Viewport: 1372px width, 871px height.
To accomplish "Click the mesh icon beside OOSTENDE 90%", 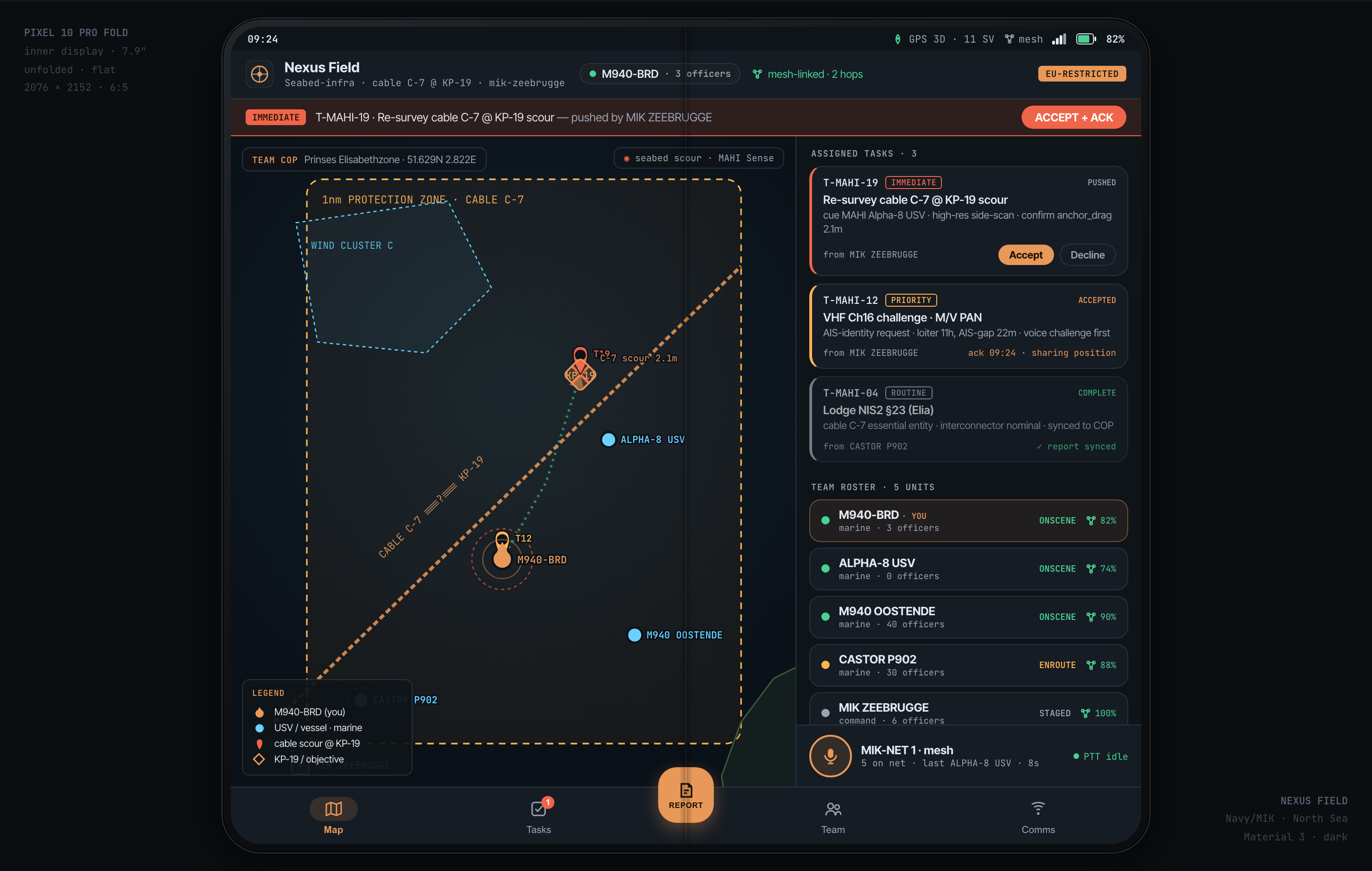I will 1090,617.
